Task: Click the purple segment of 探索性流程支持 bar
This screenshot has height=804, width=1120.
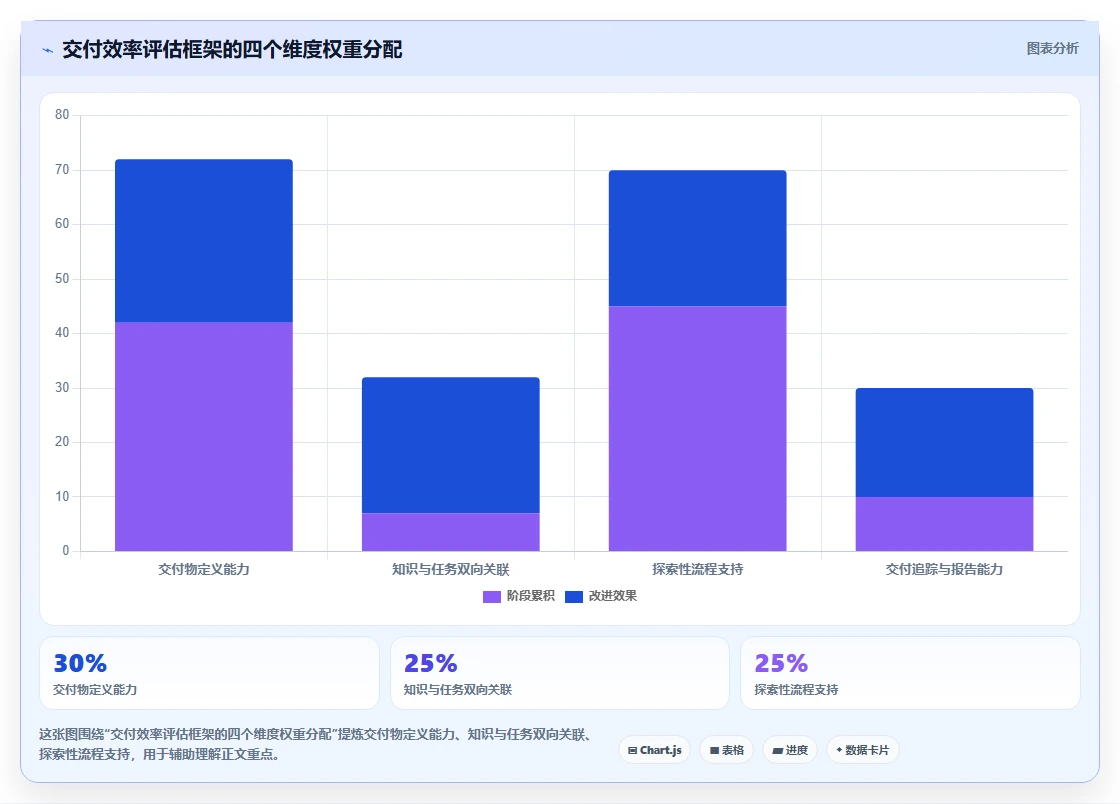Action: [697, 428]
